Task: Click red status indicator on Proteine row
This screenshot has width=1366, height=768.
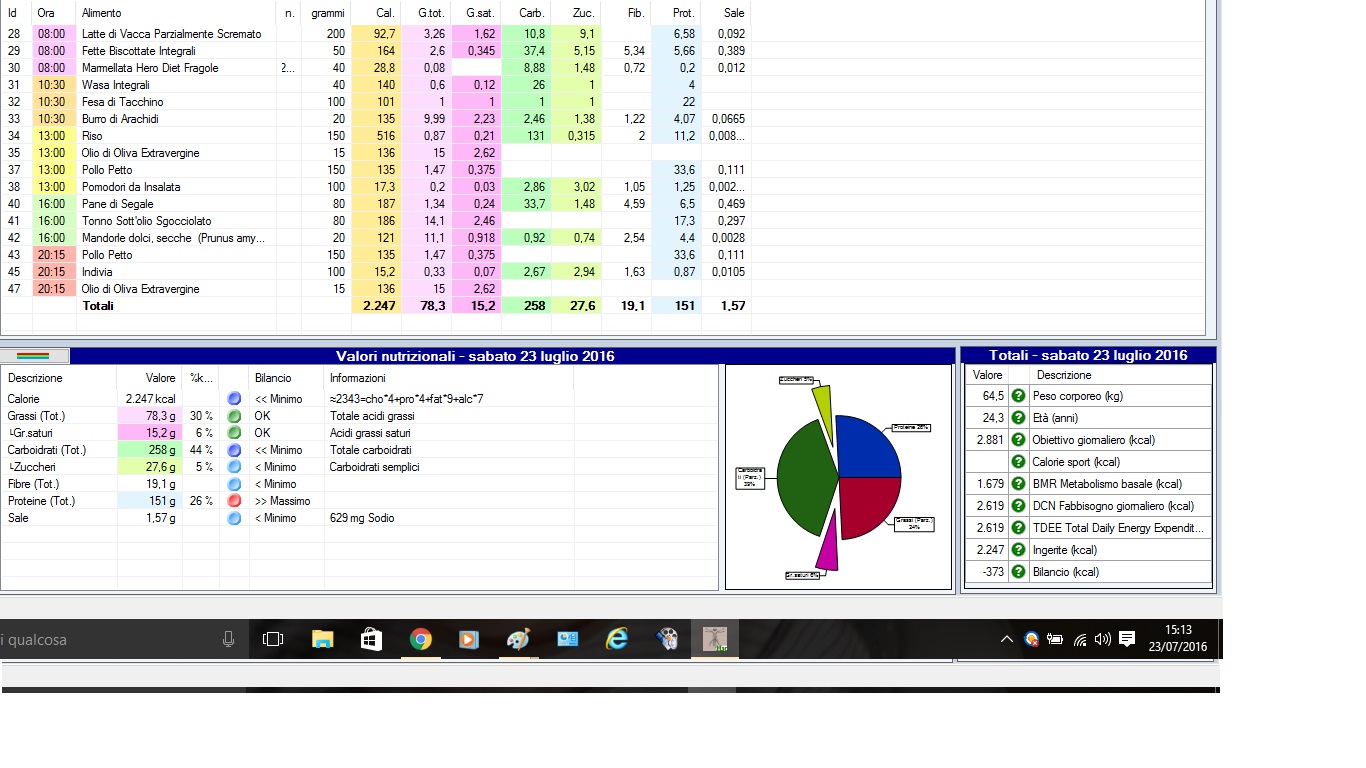Action: pos(233,501)
